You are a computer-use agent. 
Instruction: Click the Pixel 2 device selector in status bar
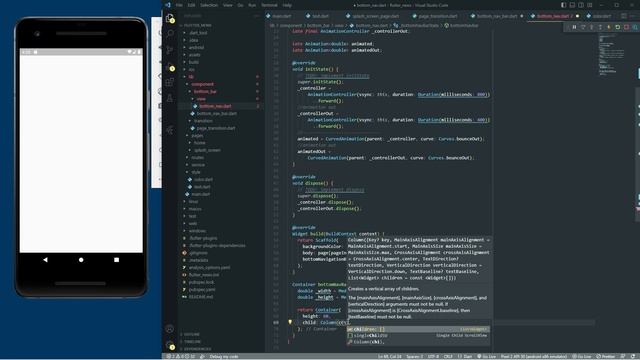pyautogui.click(x=533, y=356)
